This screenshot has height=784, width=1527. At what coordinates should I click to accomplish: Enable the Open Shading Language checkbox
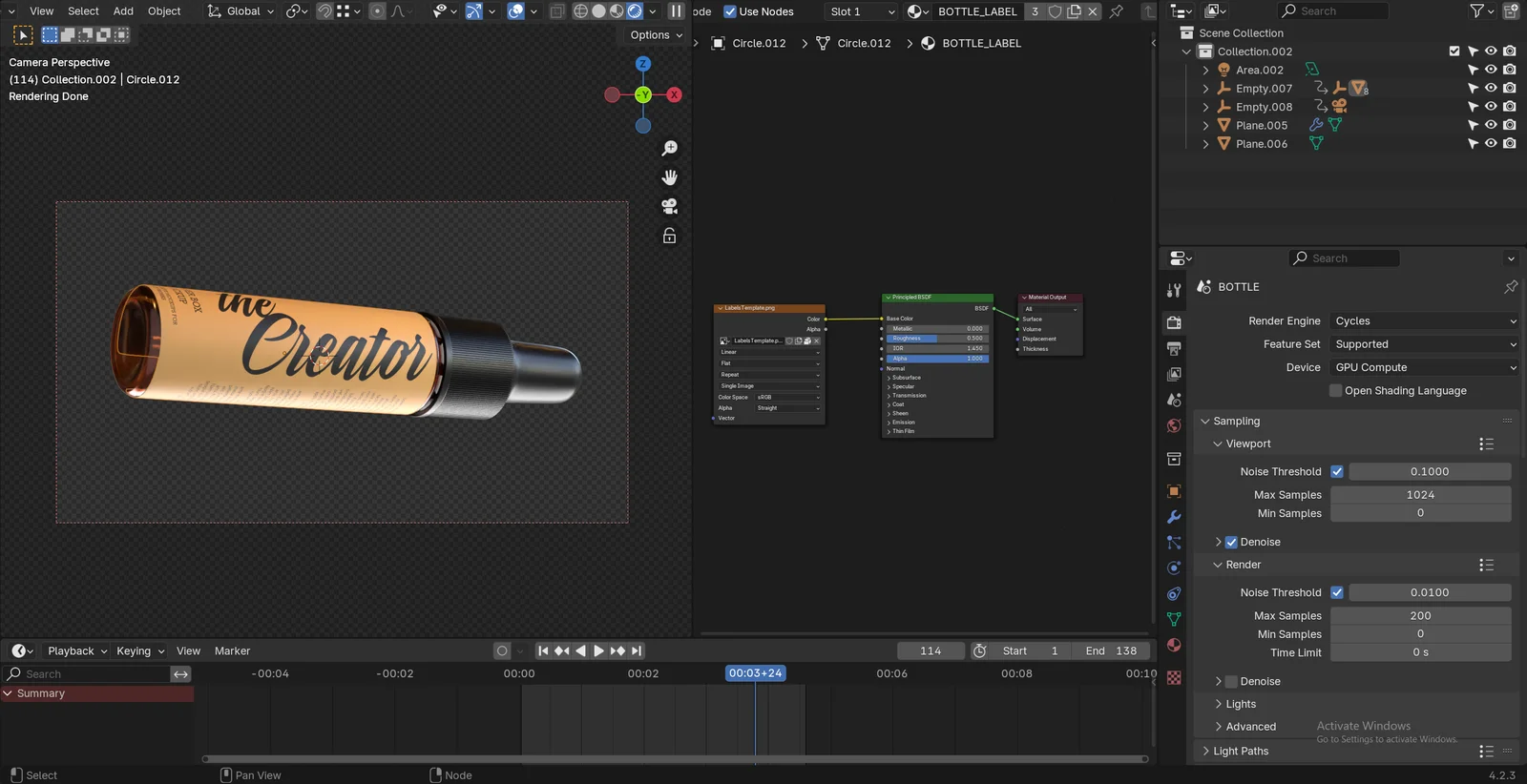click(x=1336, y=391)
